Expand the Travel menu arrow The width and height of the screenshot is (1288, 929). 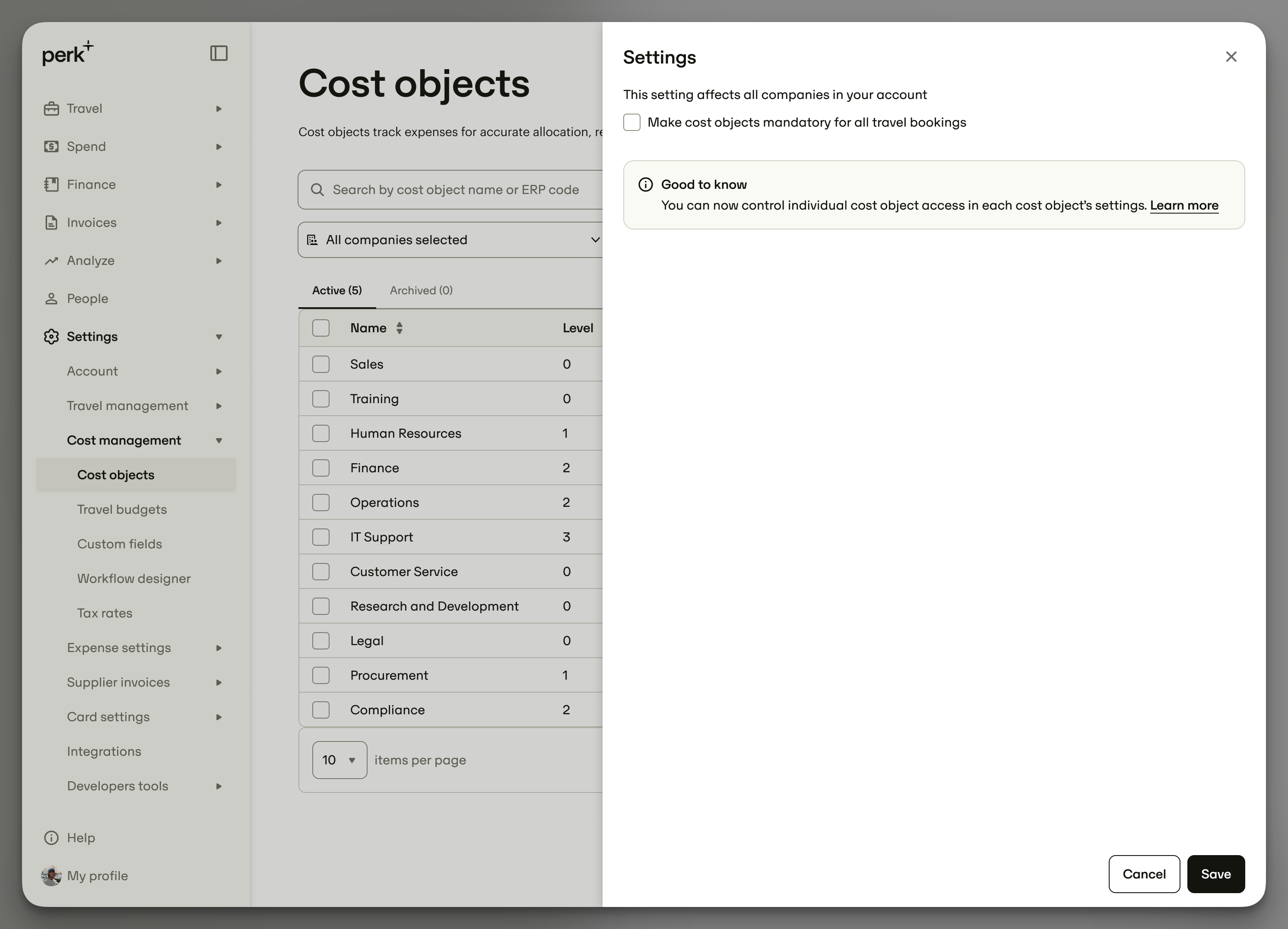[219, 108]
